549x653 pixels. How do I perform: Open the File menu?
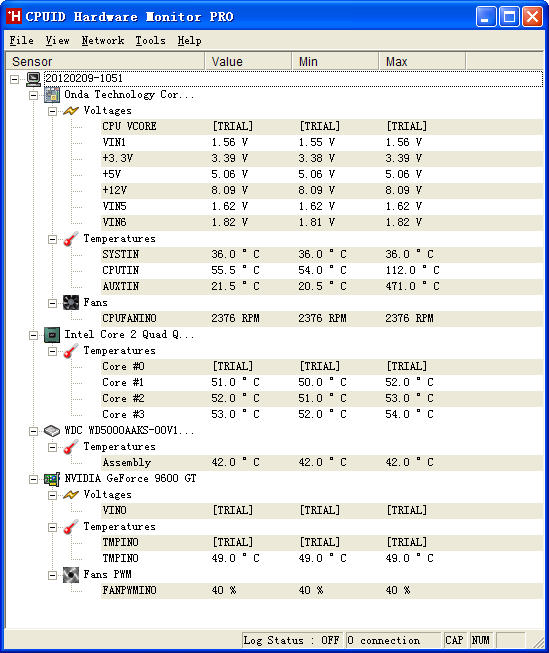pyautogui.click(x=22, y=40)
